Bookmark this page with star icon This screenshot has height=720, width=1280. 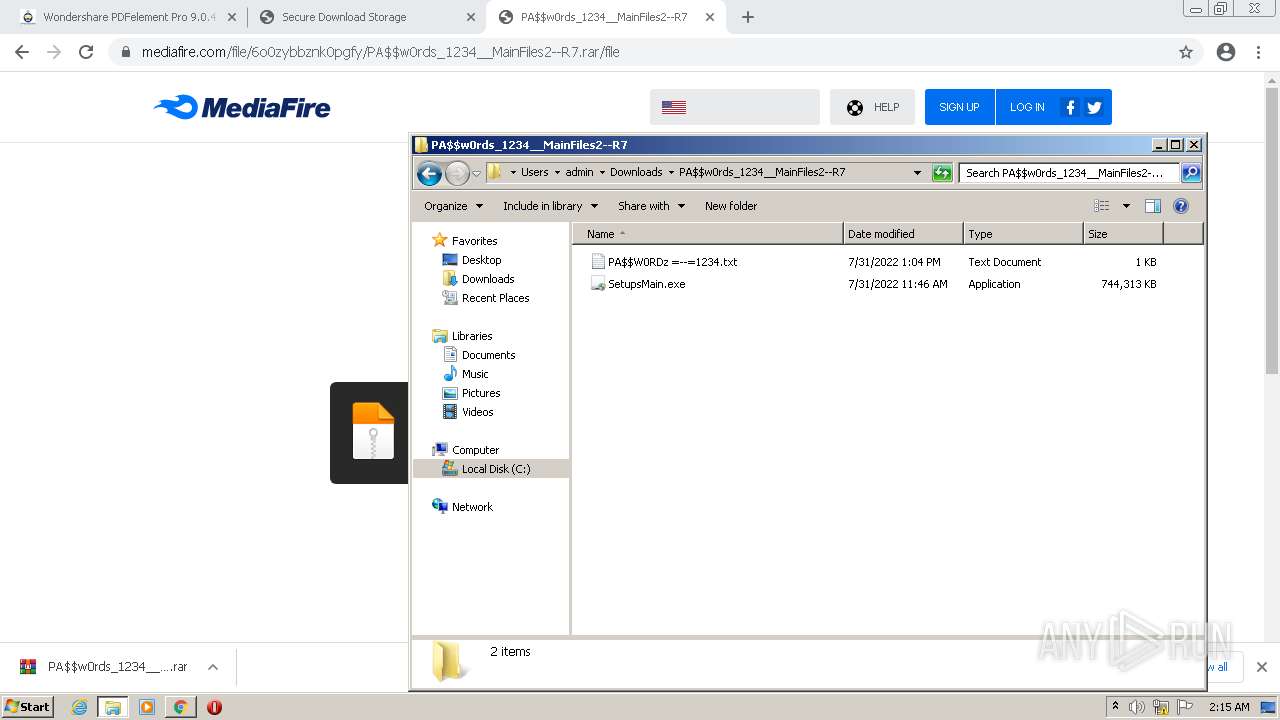(x=1186, y=52)
